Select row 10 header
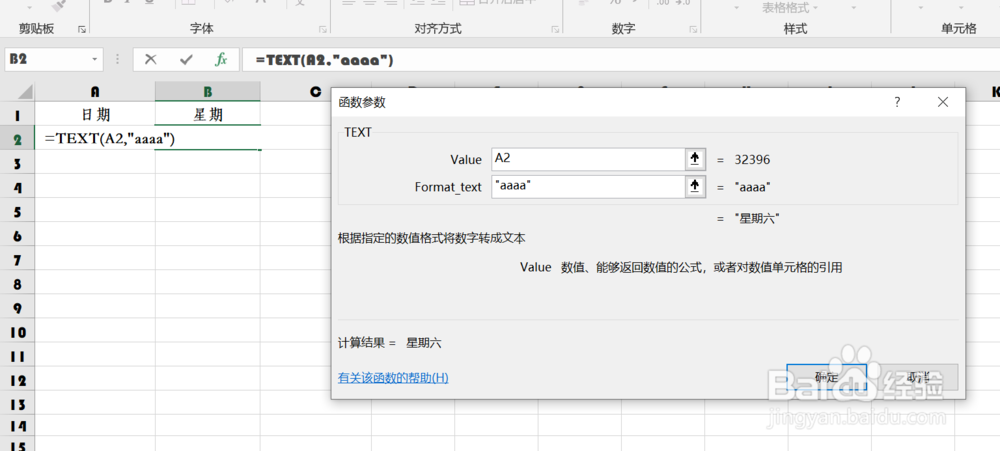1000x451 pixels. pyautogui.click(x=17, y=332)
